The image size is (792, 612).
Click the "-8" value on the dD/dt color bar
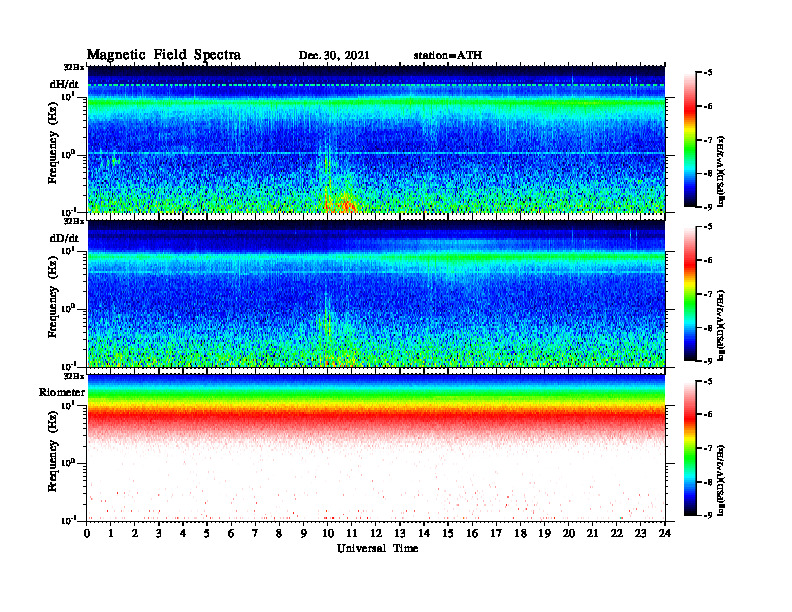(707, 328)
